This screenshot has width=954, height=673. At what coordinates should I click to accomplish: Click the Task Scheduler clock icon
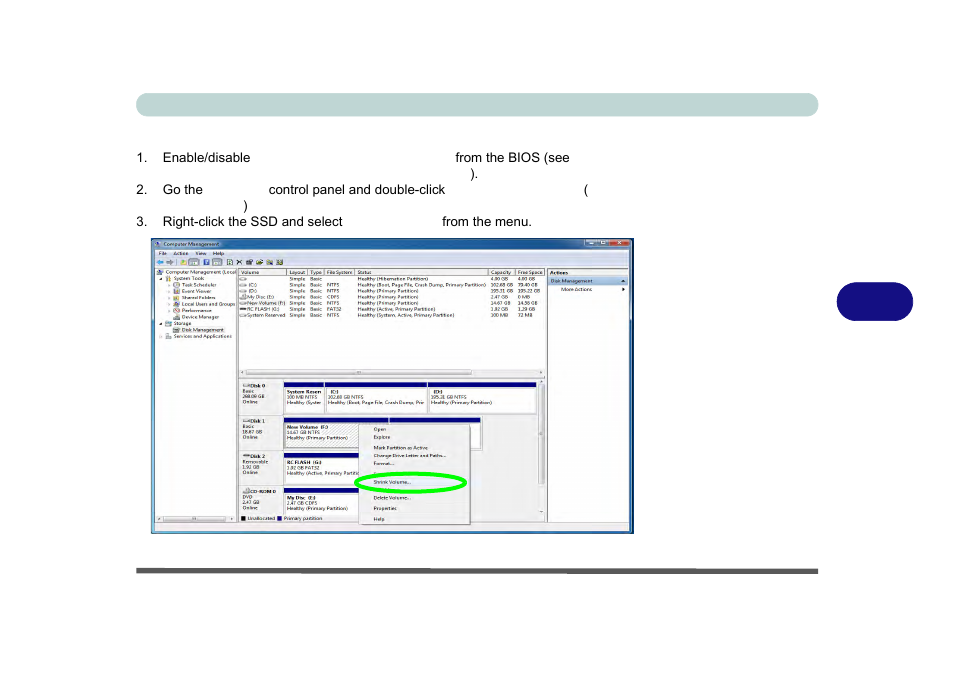tap(176, 285)
